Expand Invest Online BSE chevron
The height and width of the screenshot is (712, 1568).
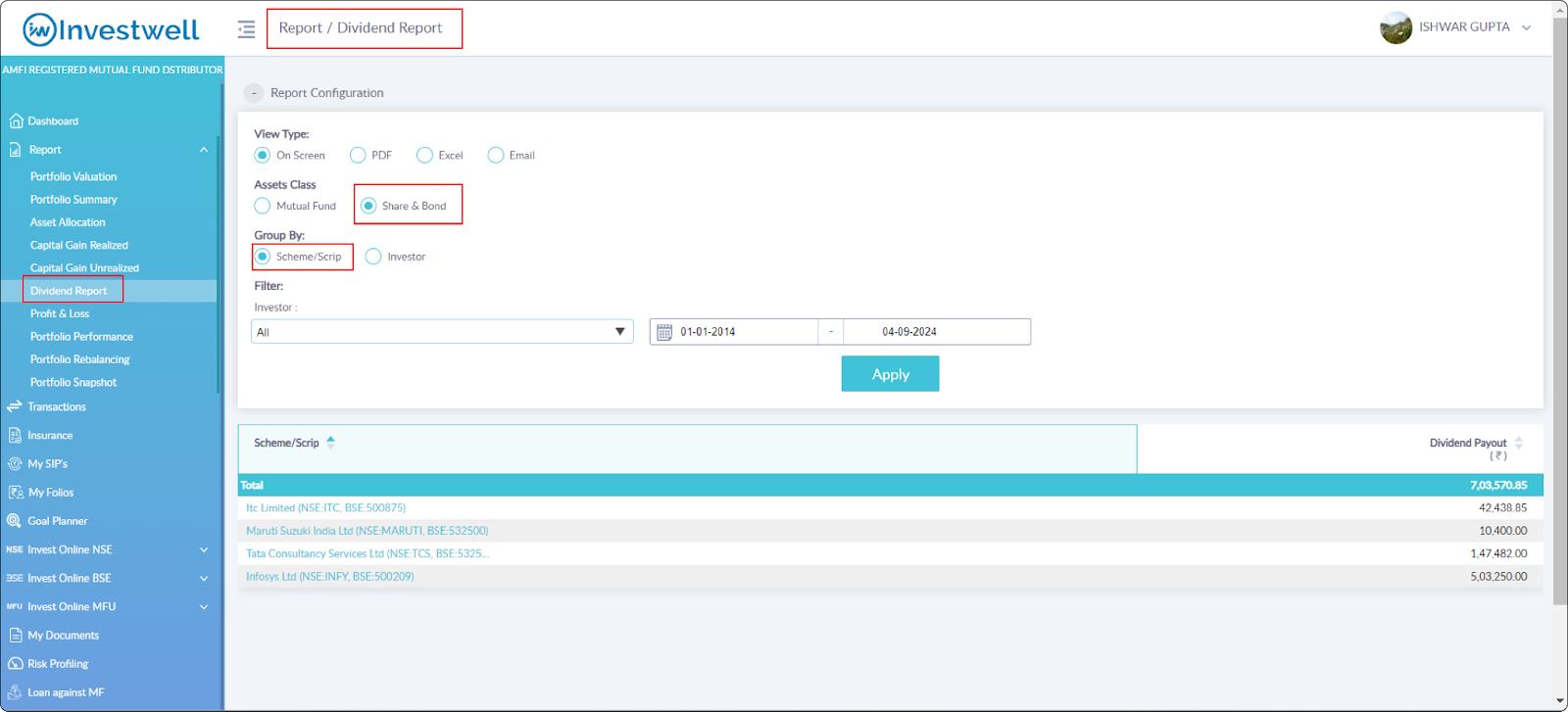(x=204, y=579)
